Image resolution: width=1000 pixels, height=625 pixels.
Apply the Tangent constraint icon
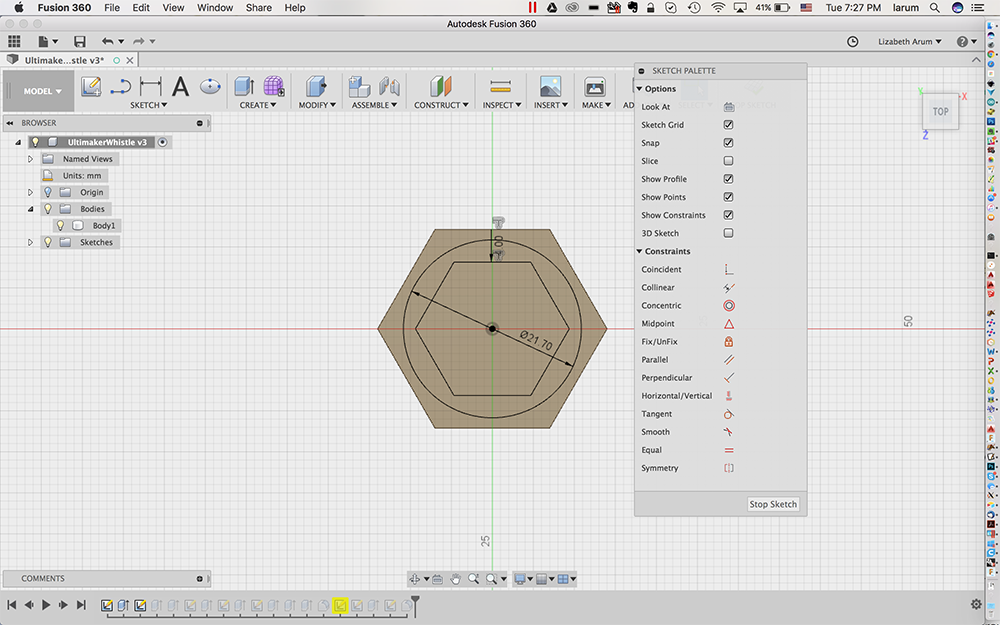click(729, 415)
